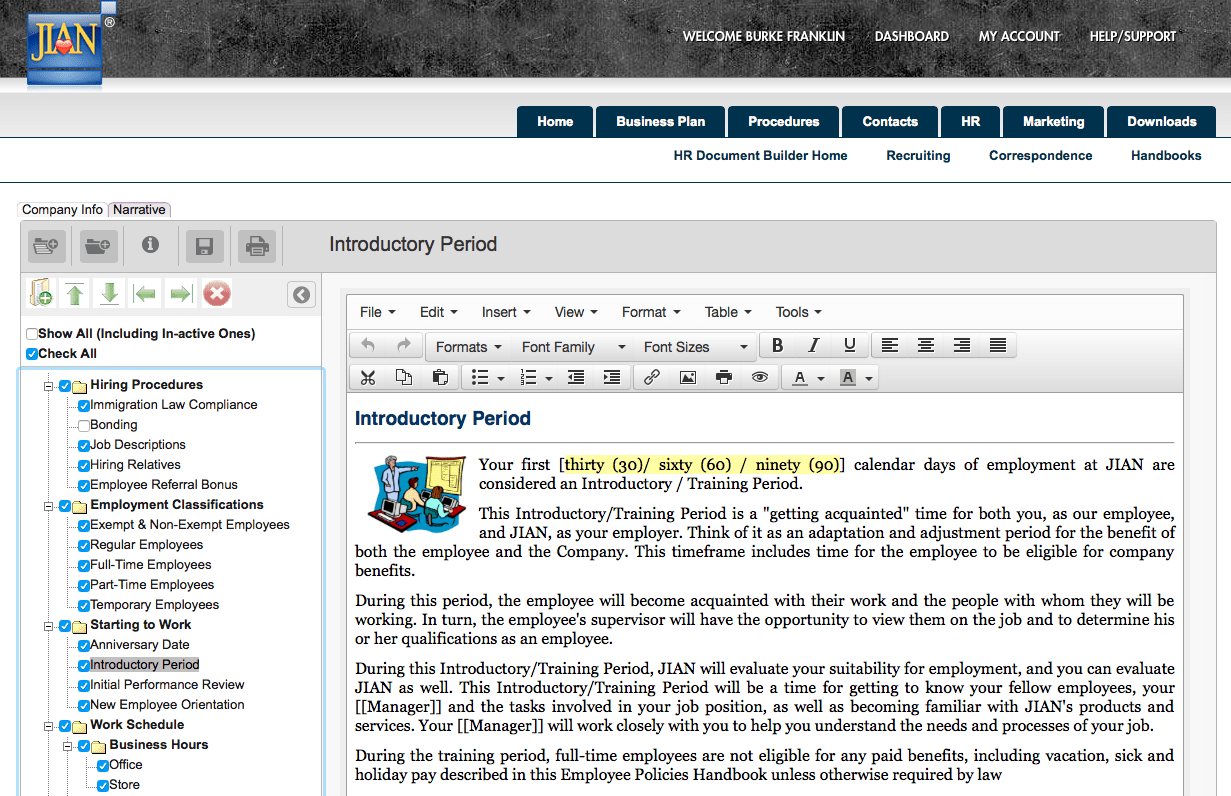Uncheck the Check All checkbox
The width and height of the screenshot is (1231, 796).
tap(32, 354)
